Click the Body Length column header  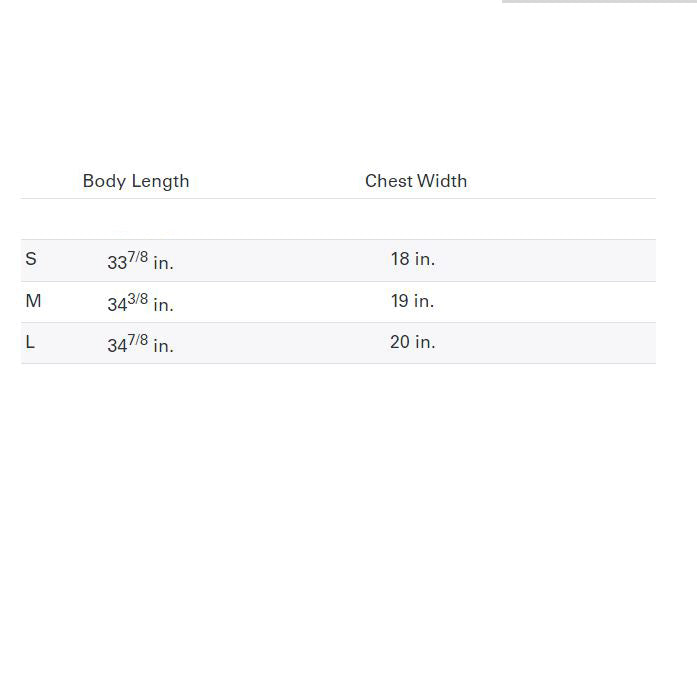tap(136, 181)
